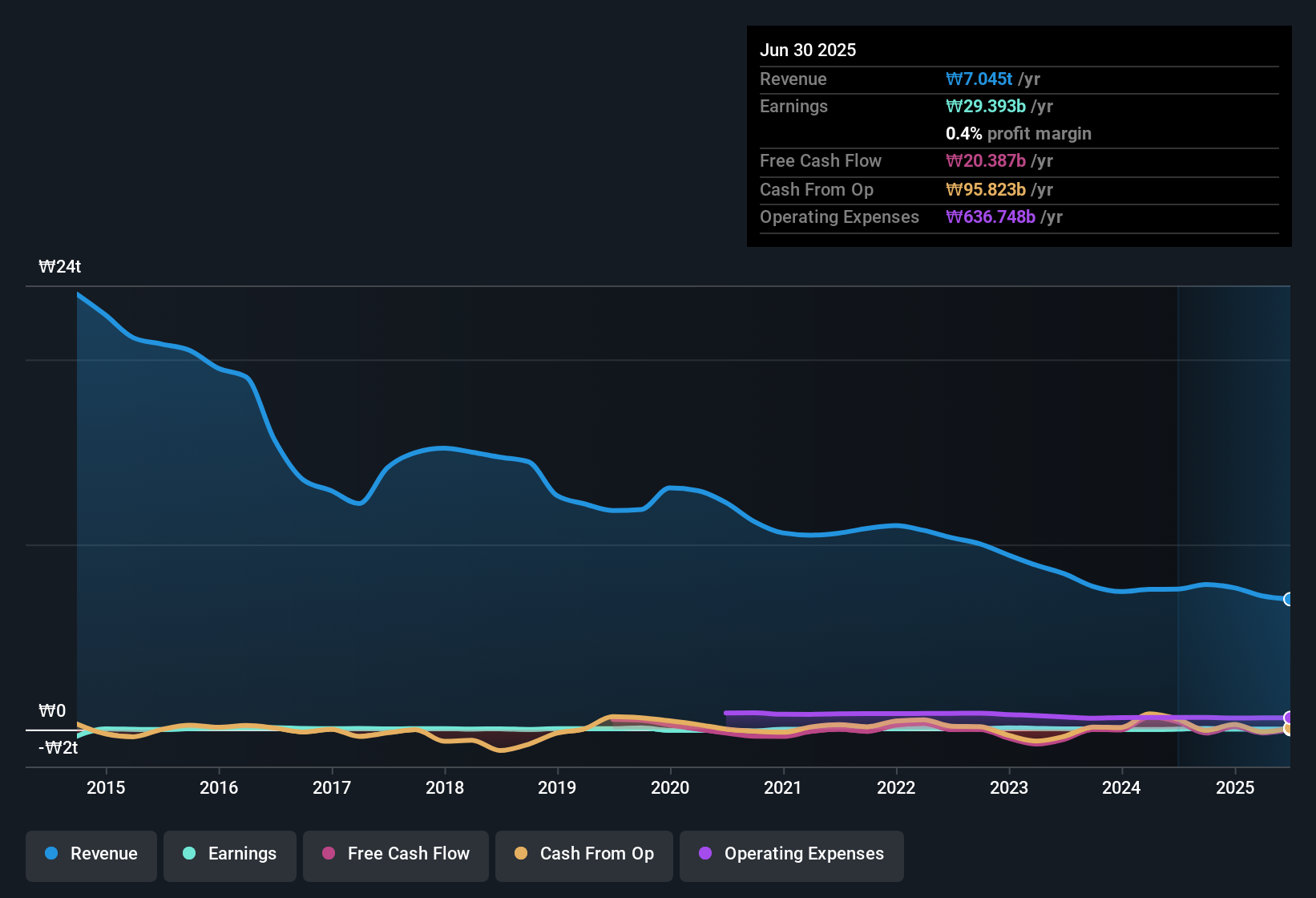Toggle the Operating Expenses series visibility
The height and width of the screenshot is (898, 1316).
click(x=791, y=854)
